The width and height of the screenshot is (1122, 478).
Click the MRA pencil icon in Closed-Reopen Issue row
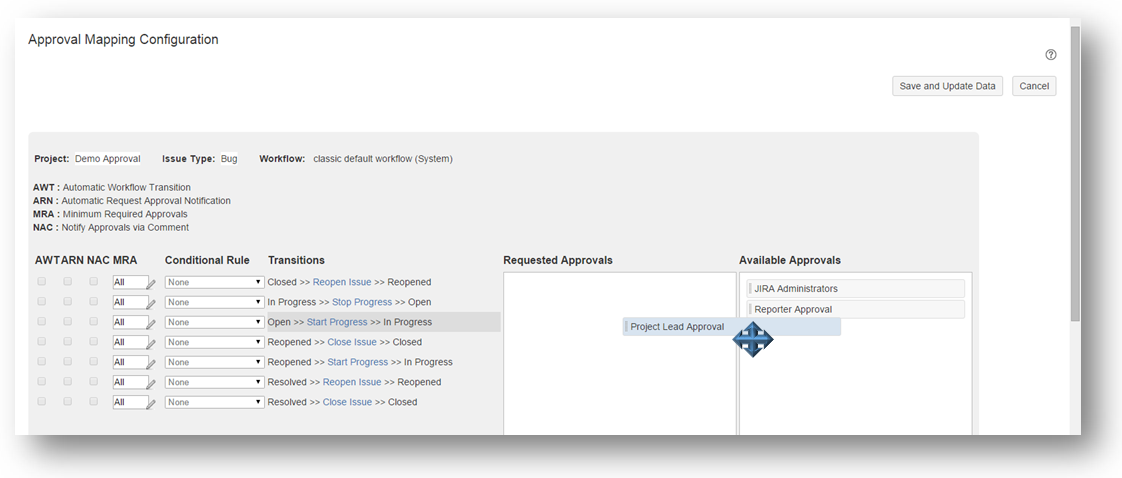(x=152, y=284)
